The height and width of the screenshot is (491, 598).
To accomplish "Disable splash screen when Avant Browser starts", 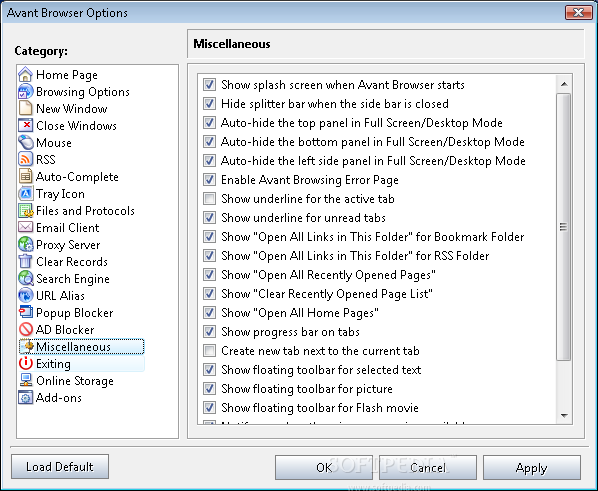I will click(209, 84).
